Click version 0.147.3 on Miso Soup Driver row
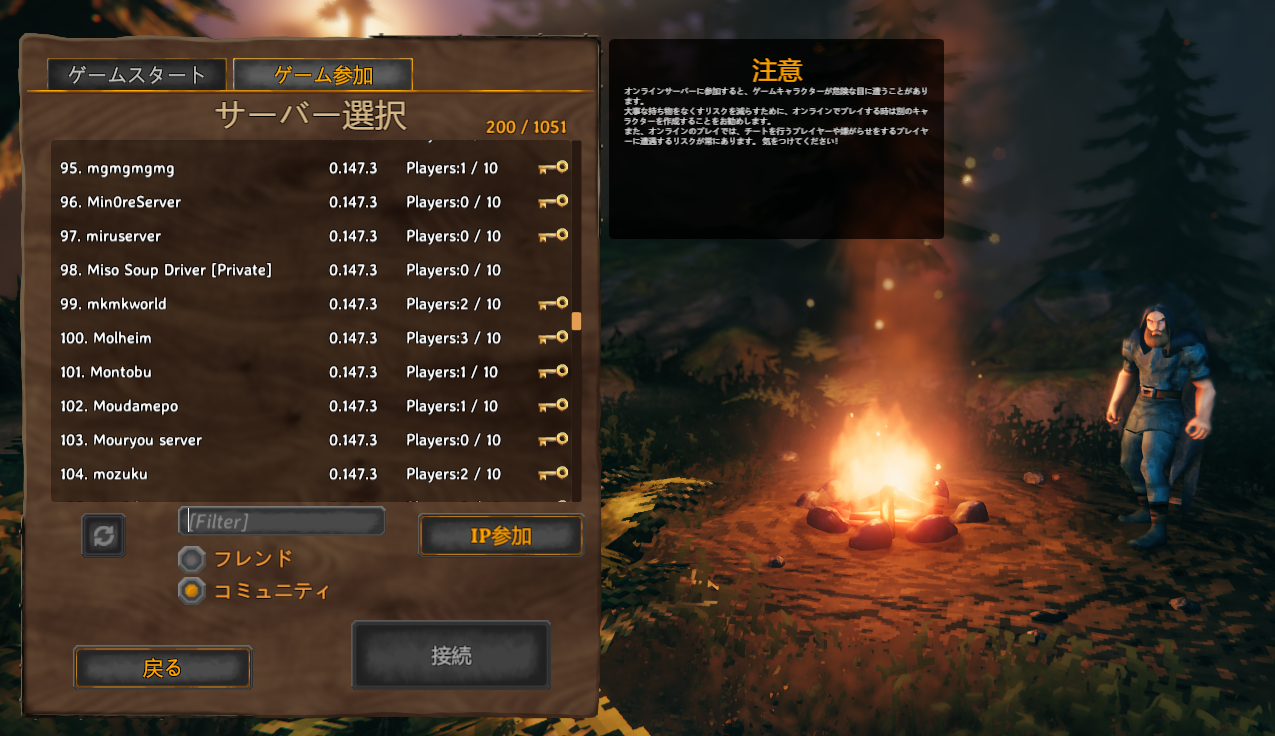The height and width of the screenshot is (736, 1275). coord(353,270)
